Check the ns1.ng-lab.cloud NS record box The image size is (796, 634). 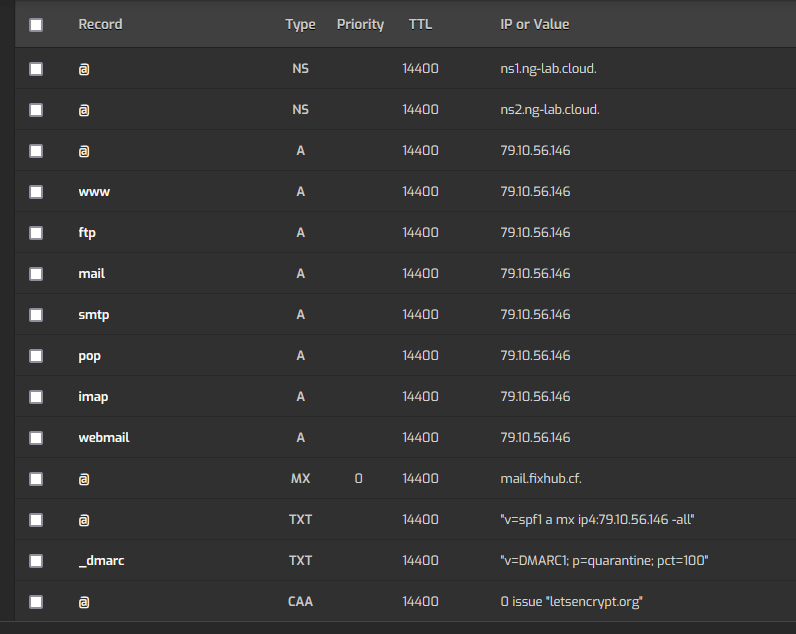36,69
